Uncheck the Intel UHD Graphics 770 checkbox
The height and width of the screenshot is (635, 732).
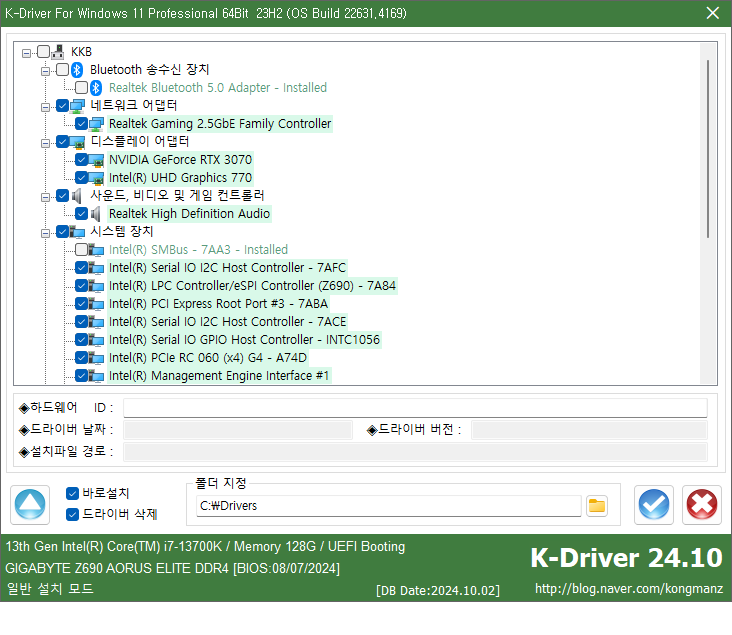pos(81,178)
